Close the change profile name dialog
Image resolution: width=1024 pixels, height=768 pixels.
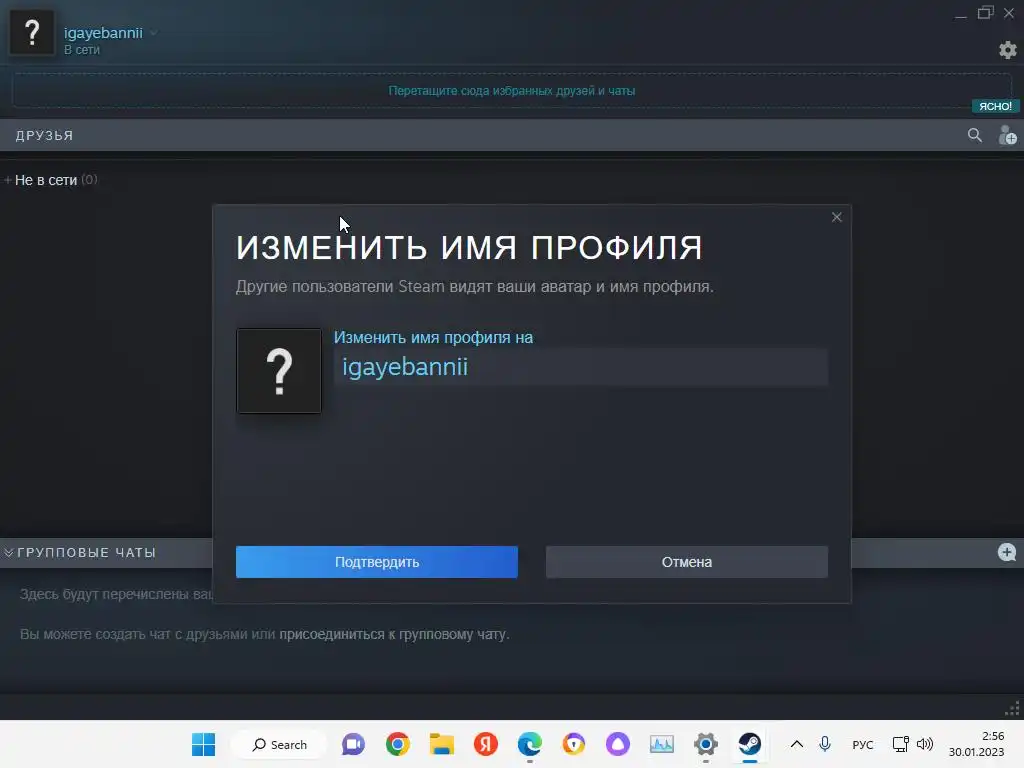pos(837,217)
